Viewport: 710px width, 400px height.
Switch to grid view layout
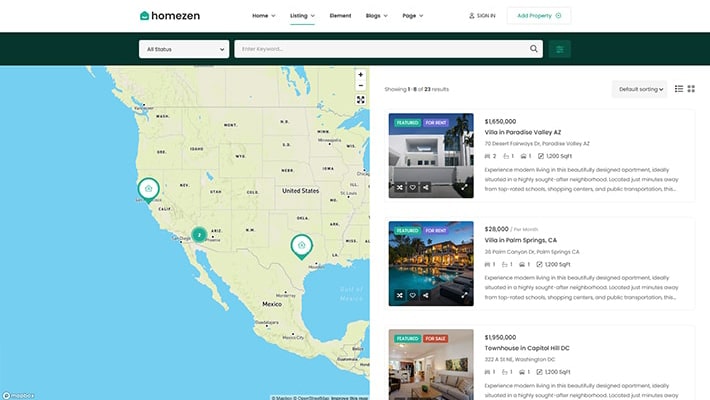tap(691, 89)
